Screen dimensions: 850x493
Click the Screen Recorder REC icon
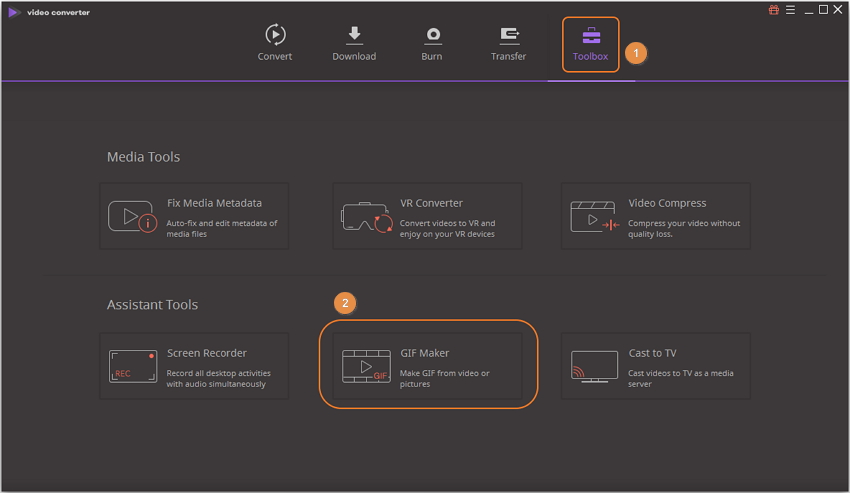click(133, 366)
